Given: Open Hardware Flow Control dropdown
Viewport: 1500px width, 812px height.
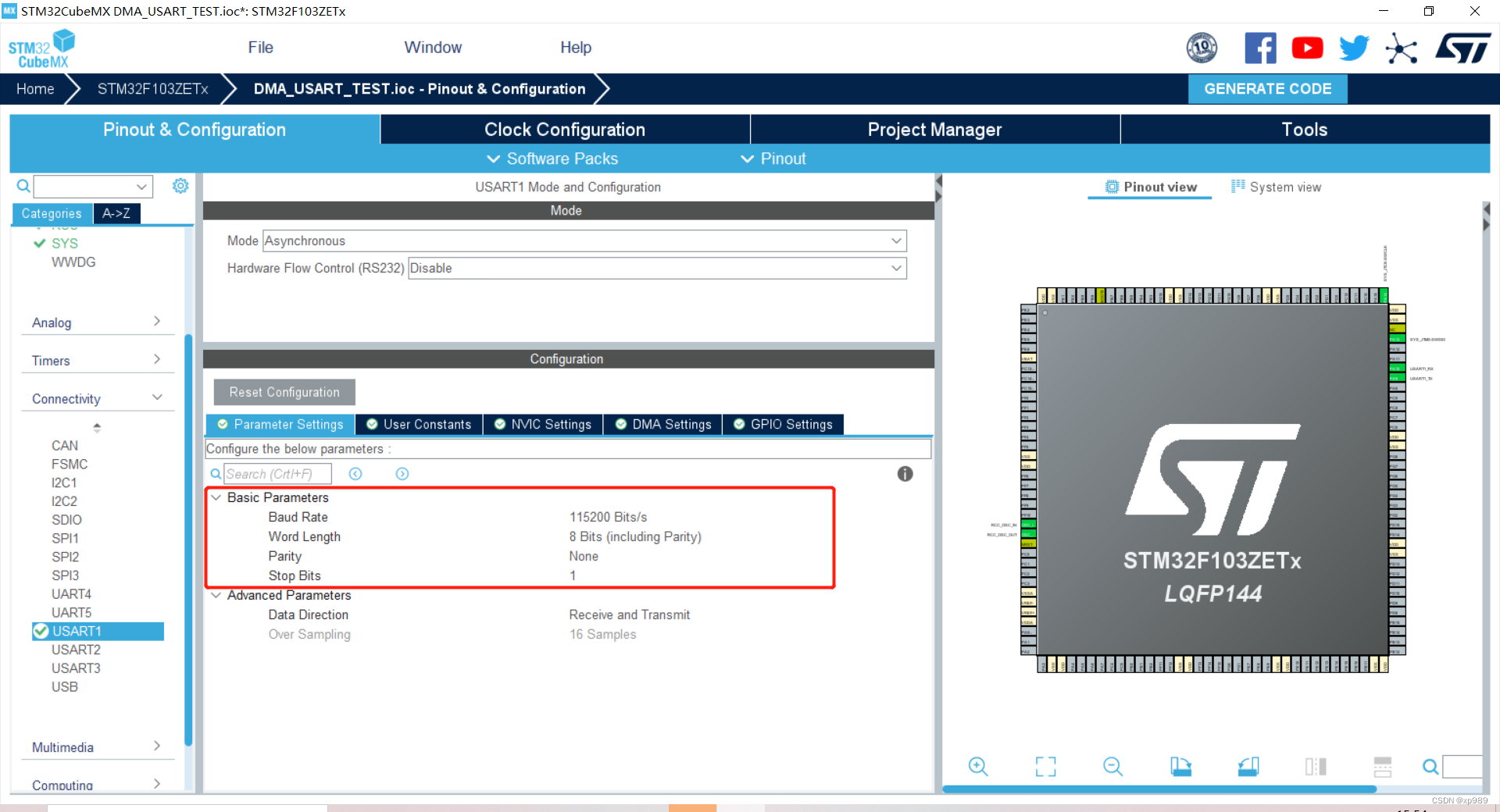Looking at the screenshot, I should point(657,268).
